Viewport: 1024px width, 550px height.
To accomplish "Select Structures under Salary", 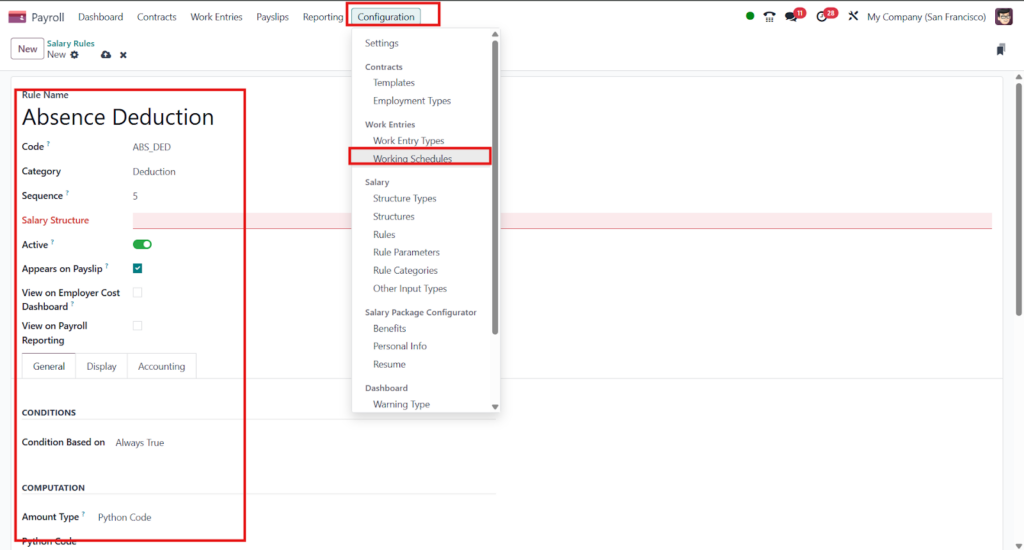I will click(394, 217).
